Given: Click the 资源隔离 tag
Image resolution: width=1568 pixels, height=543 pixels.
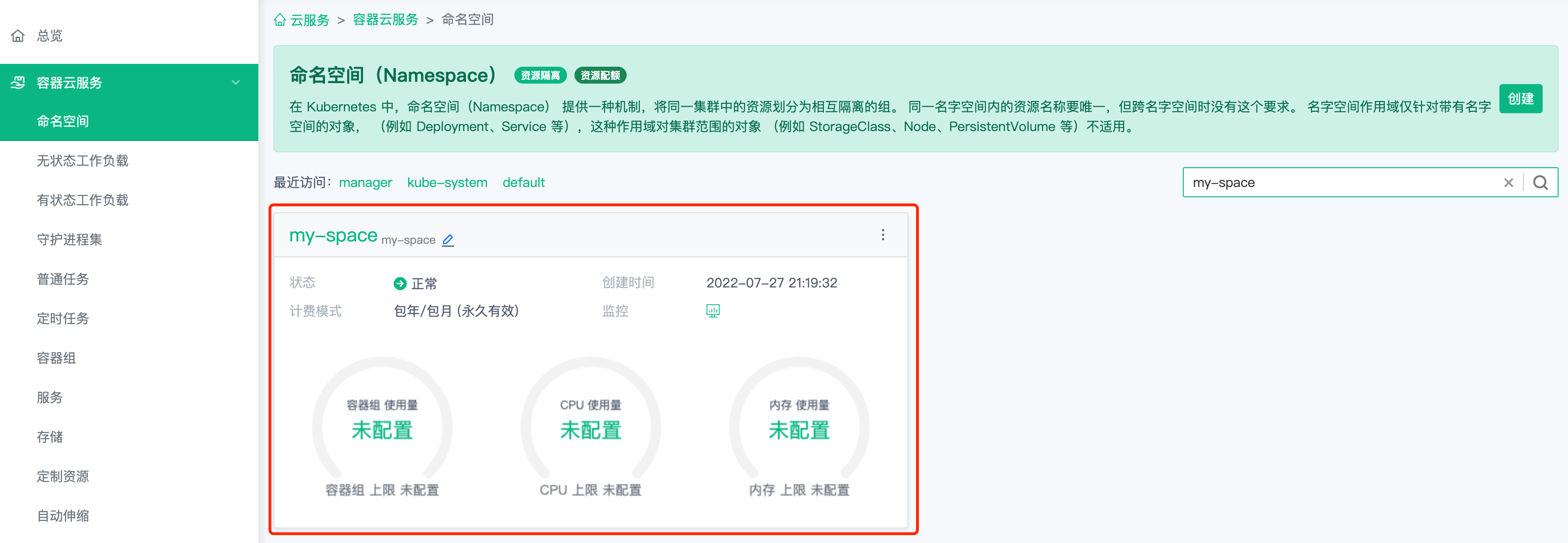Looking at the screenshot, I should coord(541,76).
